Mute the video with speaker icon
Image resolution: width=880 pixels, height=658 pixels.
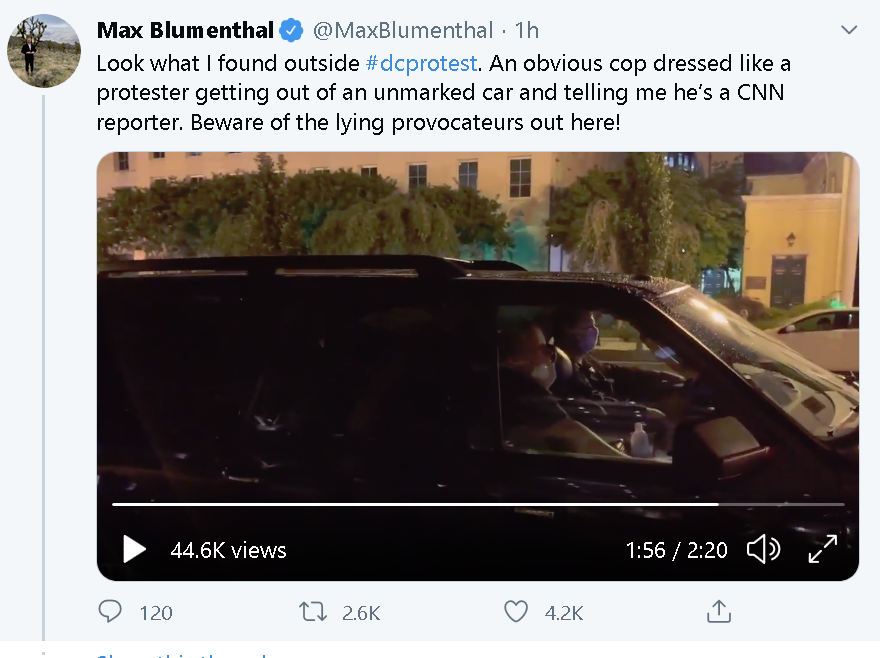tap(763, 549)
